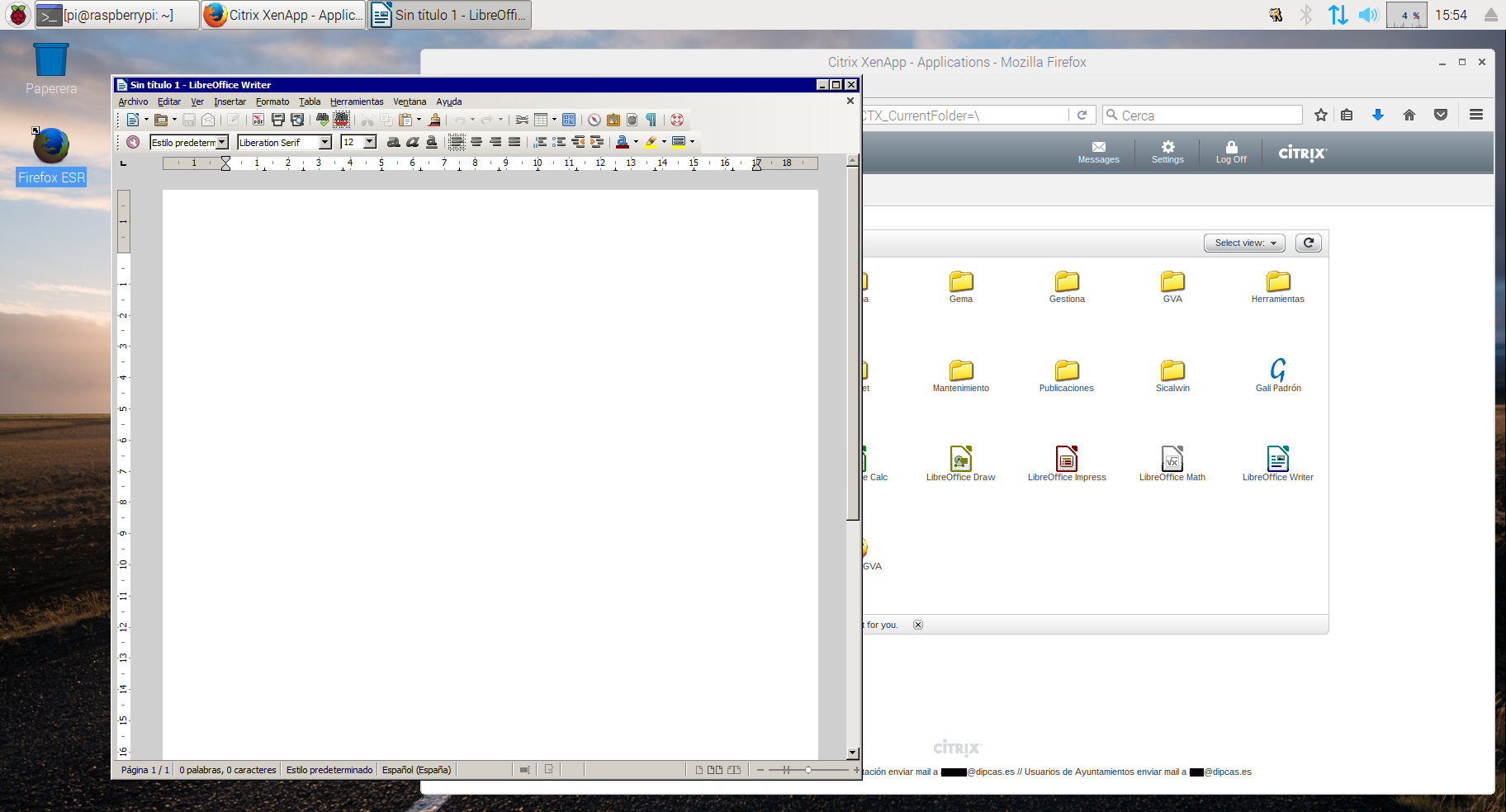Open the Herramientas menu

coord(357,101)
